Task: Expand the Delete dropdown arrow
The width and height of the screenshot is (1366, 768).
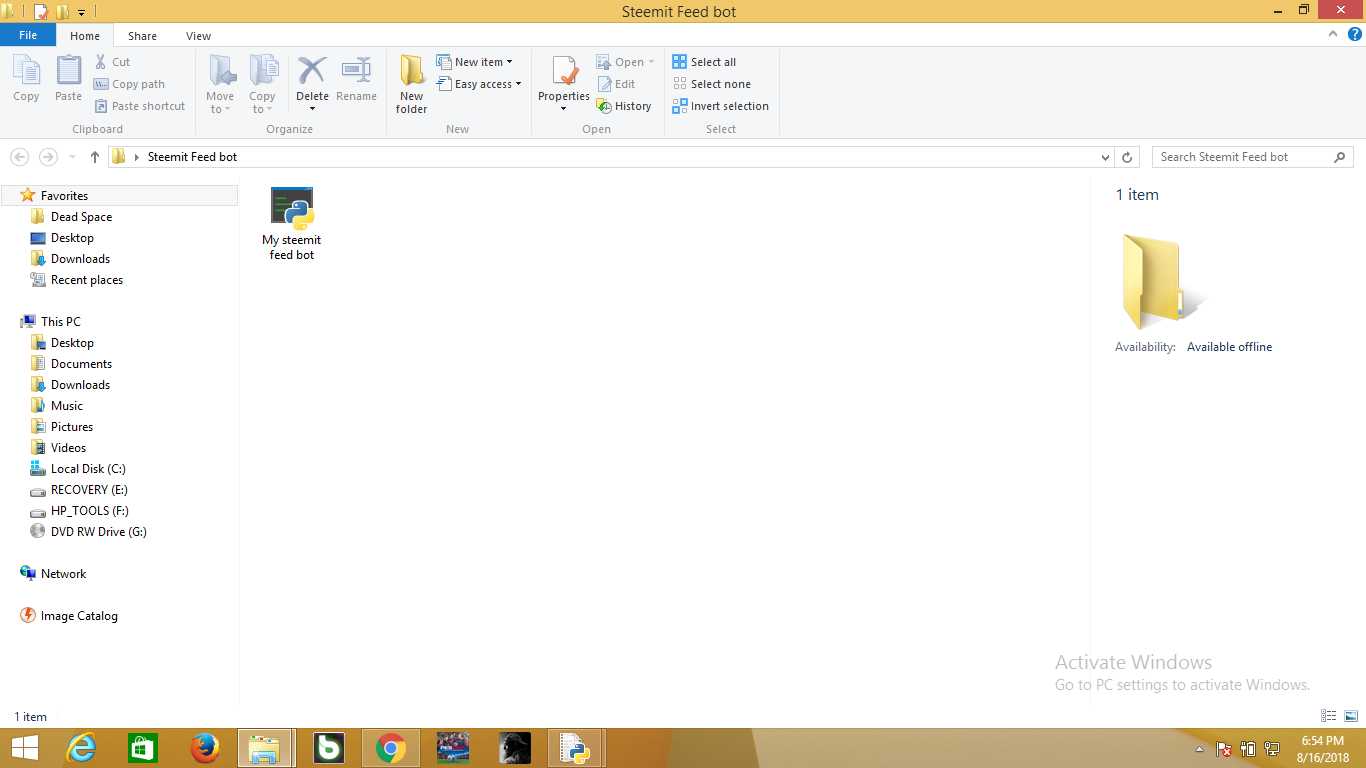Action: point(312,108)
